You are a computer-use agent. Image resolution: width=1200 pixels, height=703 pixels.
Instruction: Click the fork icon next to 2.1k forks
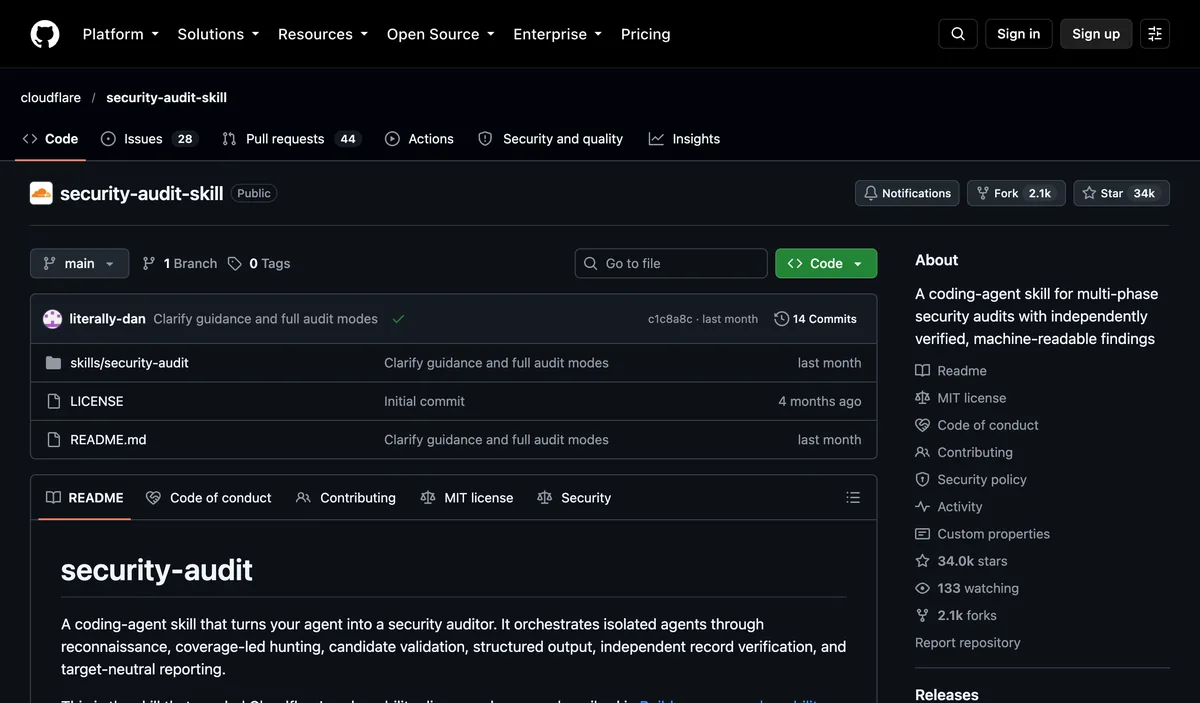922,615
